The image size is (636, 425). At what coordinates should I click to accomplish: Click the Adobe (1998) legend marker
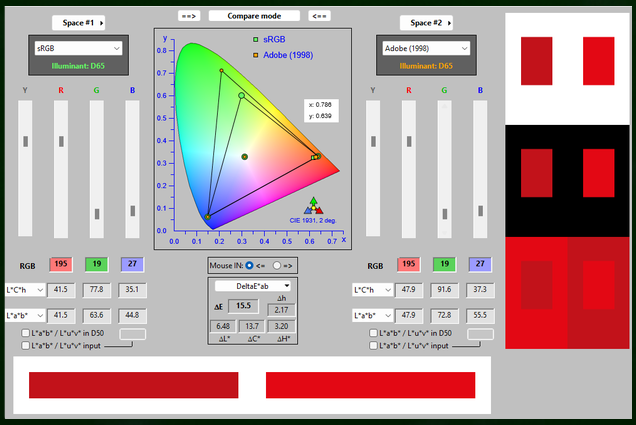coord(256,55)
